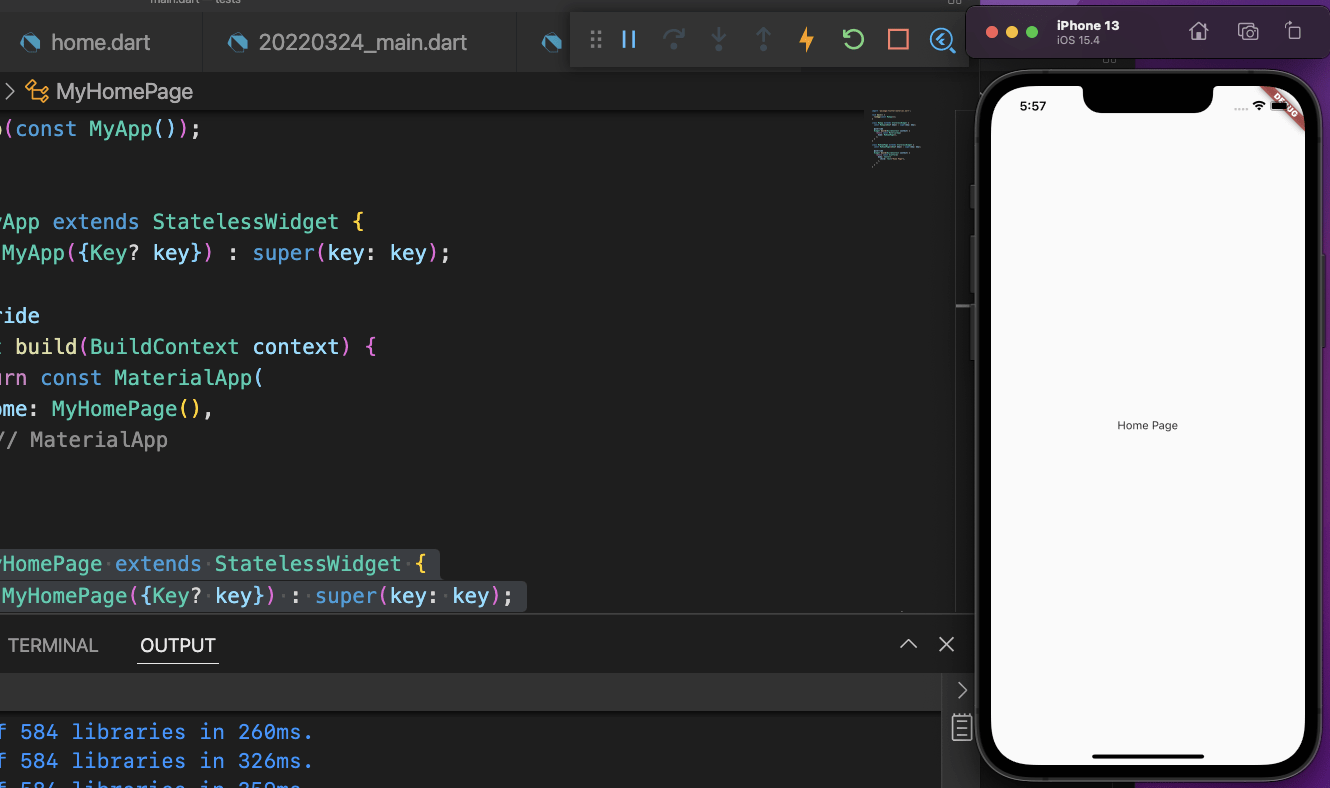Viewport: 1330px width, 788px height.
Task: Expand the chevron arrow at output panel right edge
Action: (x=962, y=690)
